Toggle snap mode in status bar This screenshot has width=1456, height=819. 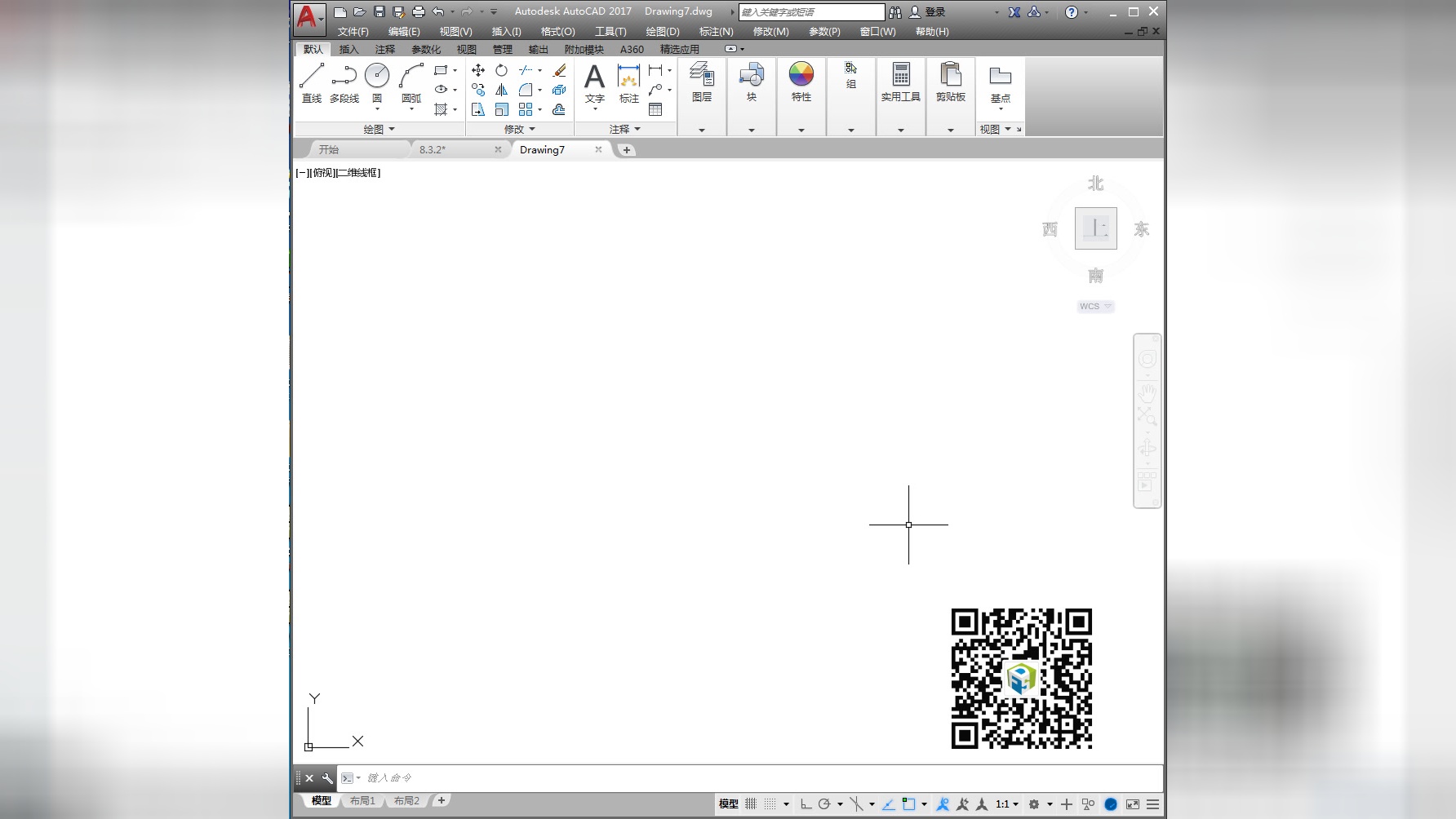(770, 804)
